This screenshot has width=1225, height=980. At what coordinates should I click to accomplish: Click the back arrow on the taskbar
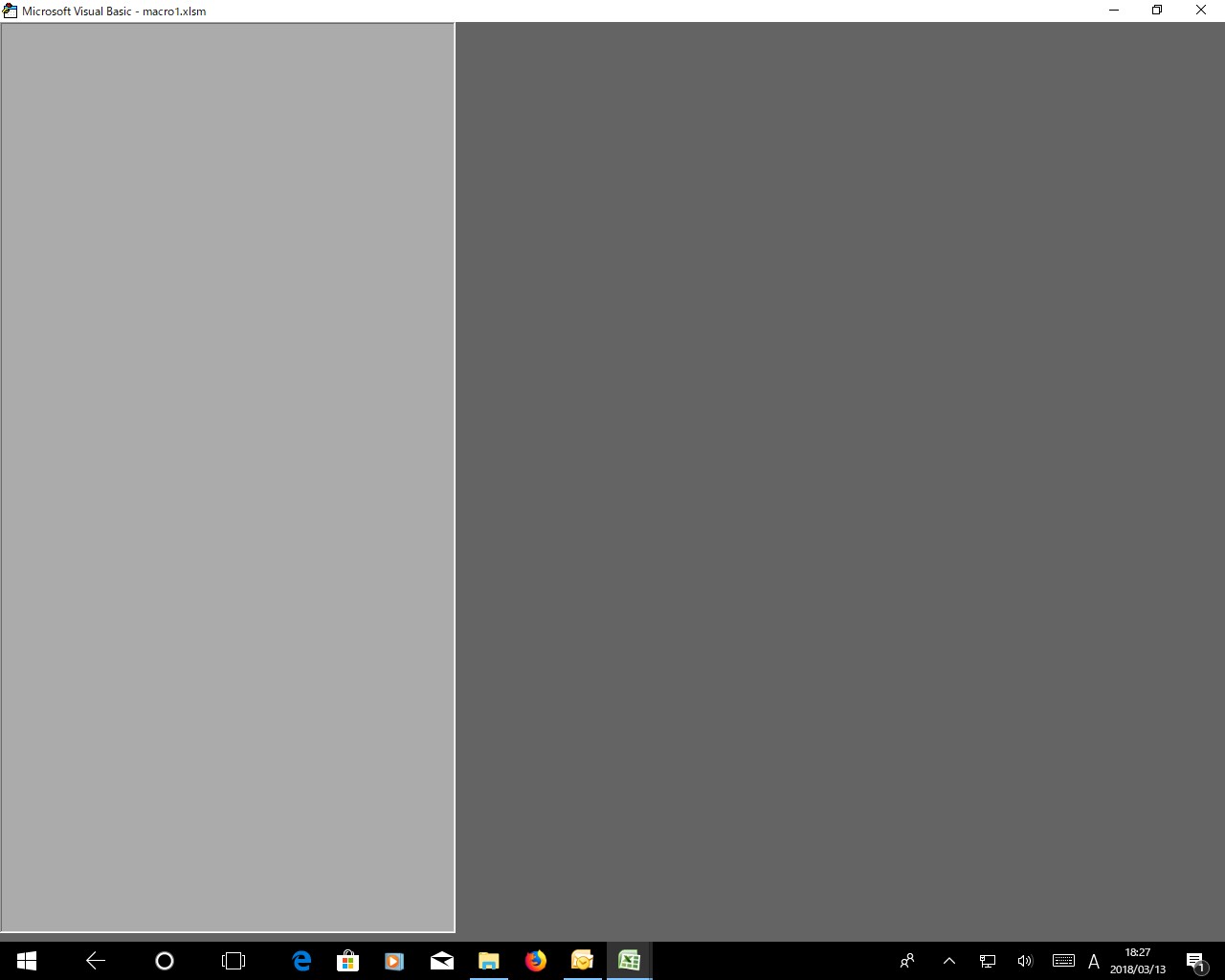[96, 961]
